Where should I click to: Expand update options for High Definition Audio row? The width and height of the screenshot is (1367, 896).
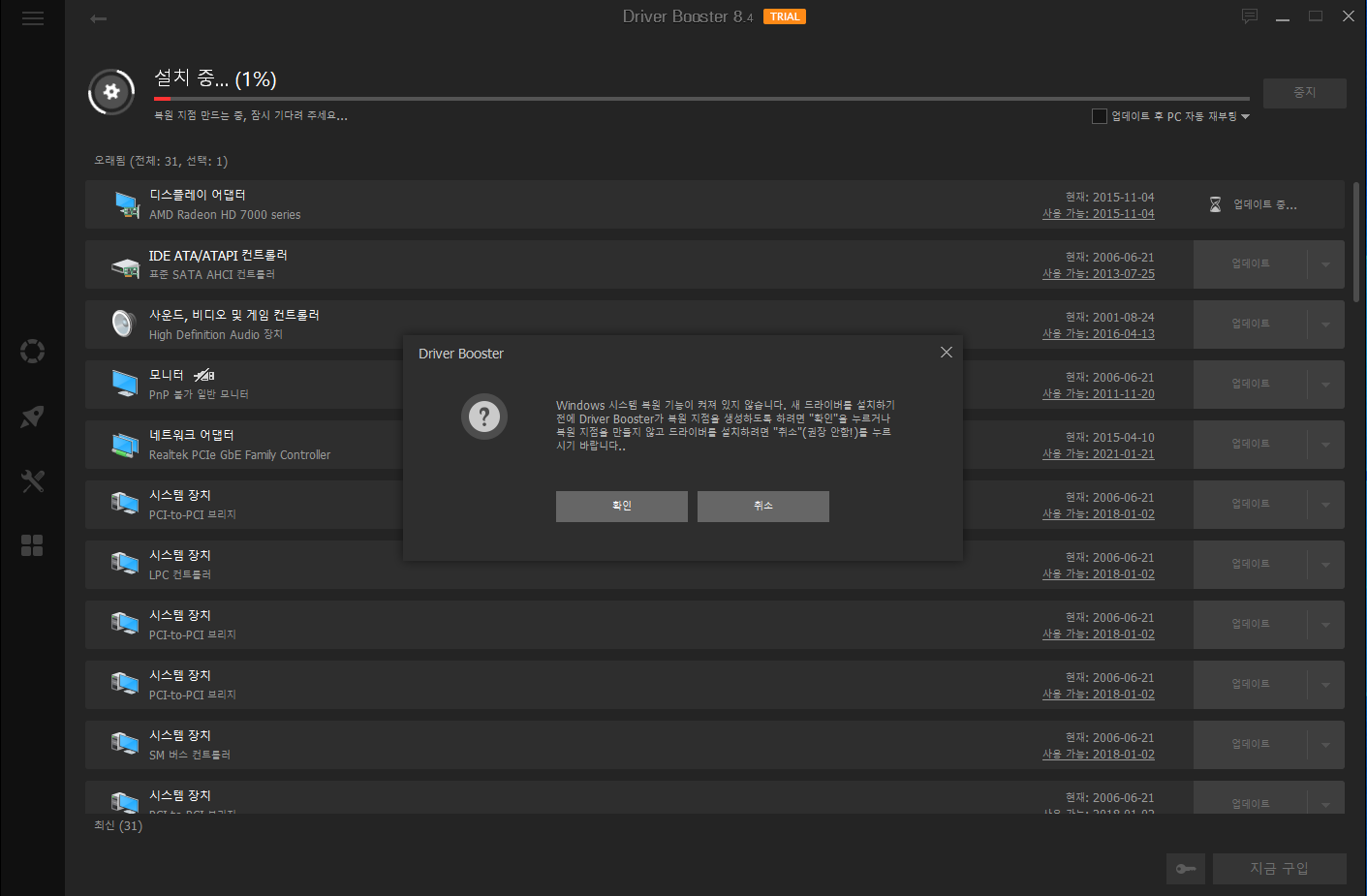tap(1325, 324)
